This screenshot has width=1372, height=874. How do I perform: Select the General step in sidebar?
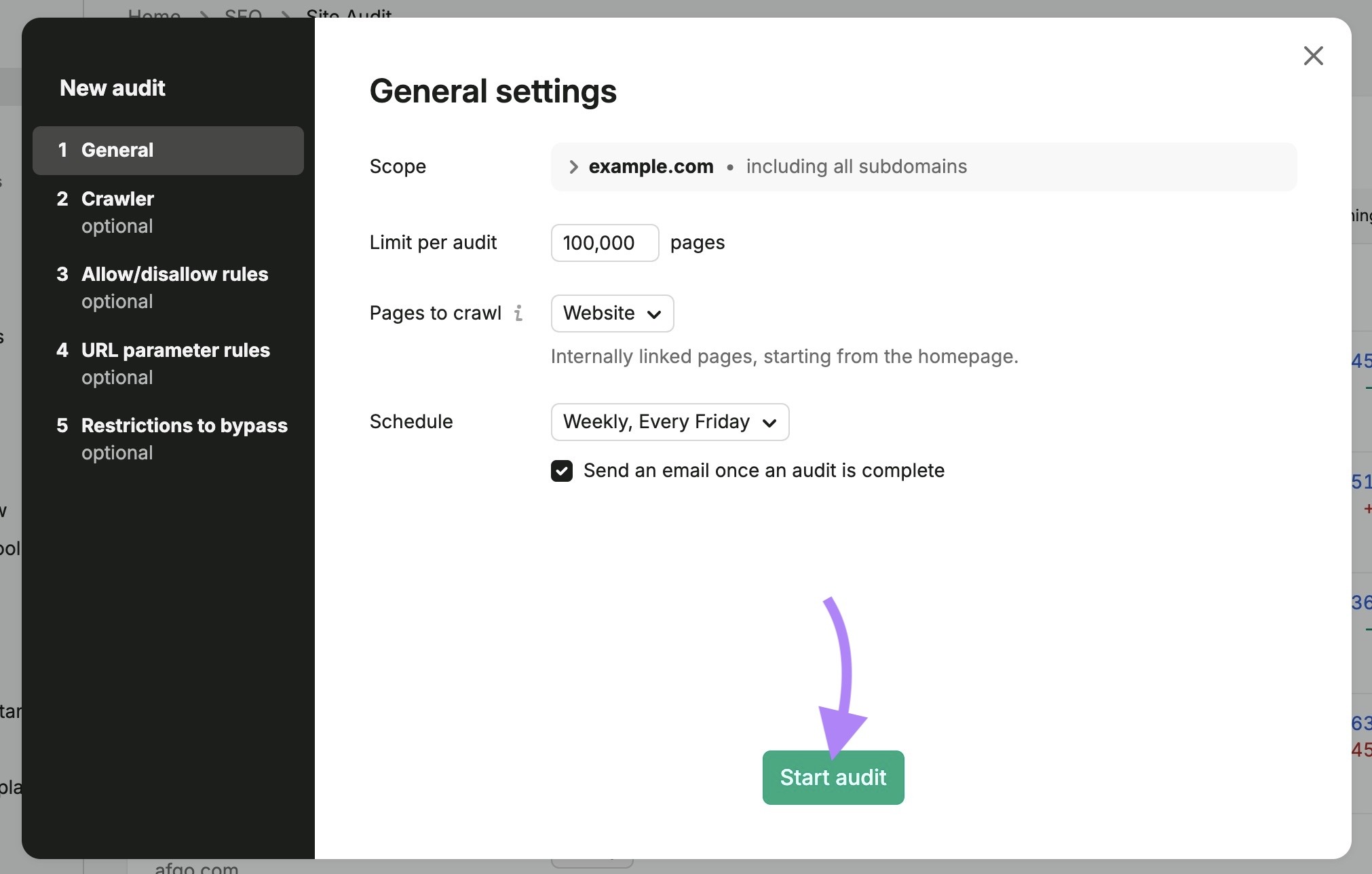tap(168, 151)
